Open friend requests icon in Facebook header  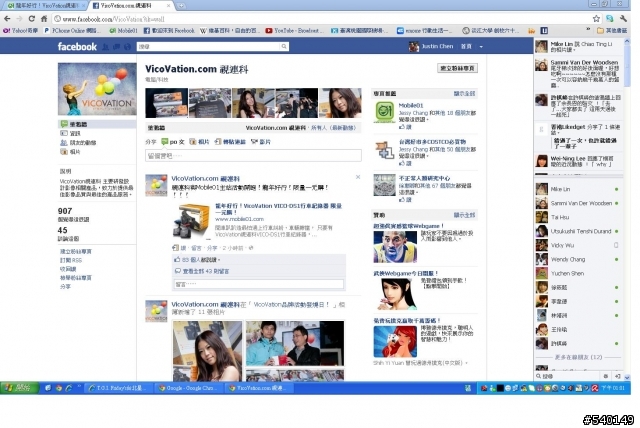pyautogui.click(x=106, y=47)
